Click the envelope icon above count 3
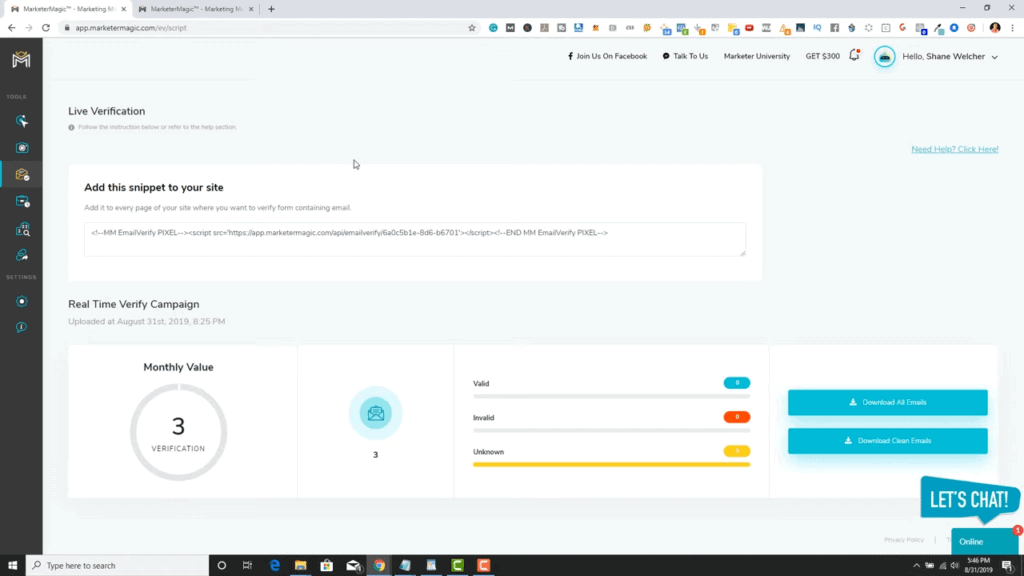 pos(376,413)
